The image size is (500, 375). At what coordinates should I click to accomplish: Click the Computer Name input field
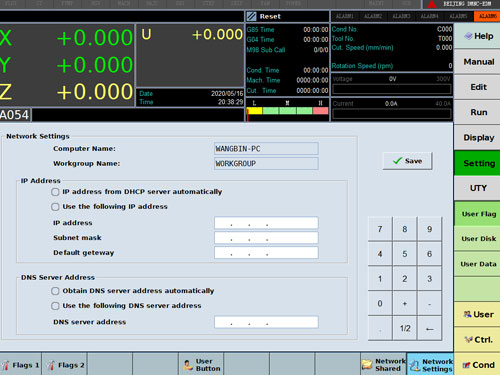(x=266, y=149)
